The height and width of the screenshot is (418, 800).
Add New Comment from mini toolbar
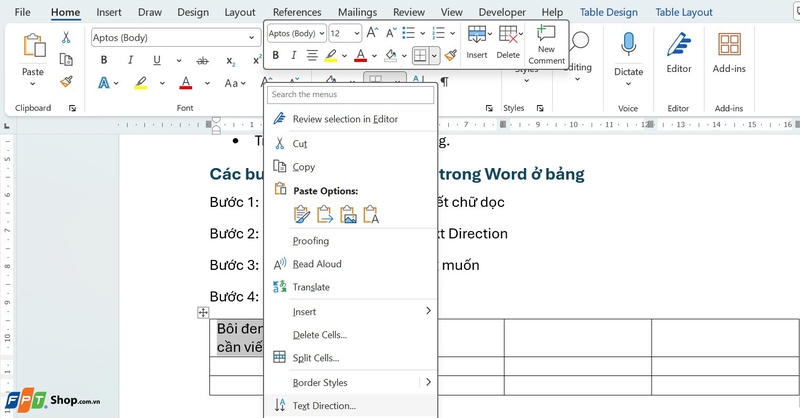tap(546, 45)
